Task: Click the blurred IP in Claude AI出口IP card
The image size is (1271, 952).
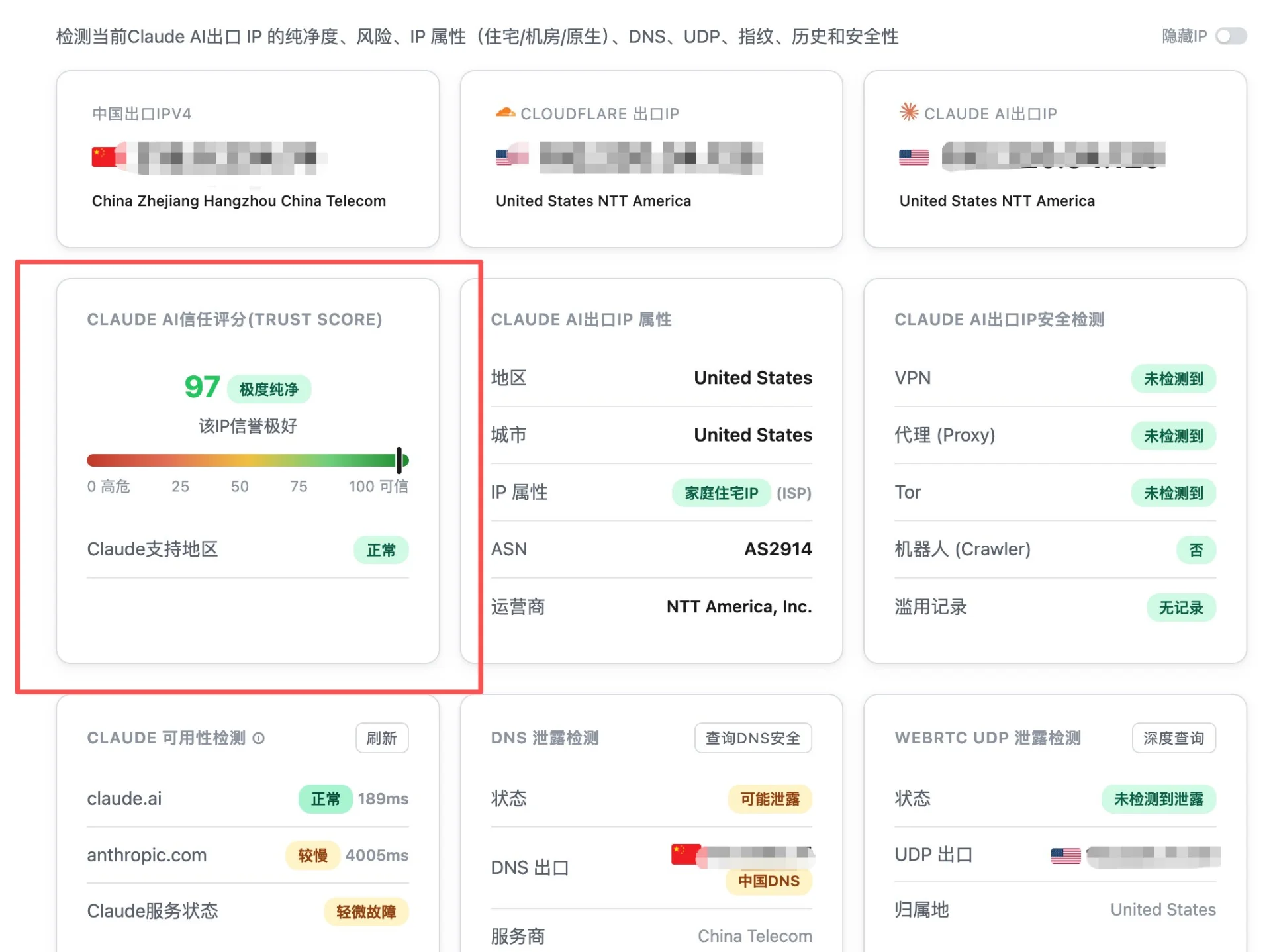Action: 1053,156
